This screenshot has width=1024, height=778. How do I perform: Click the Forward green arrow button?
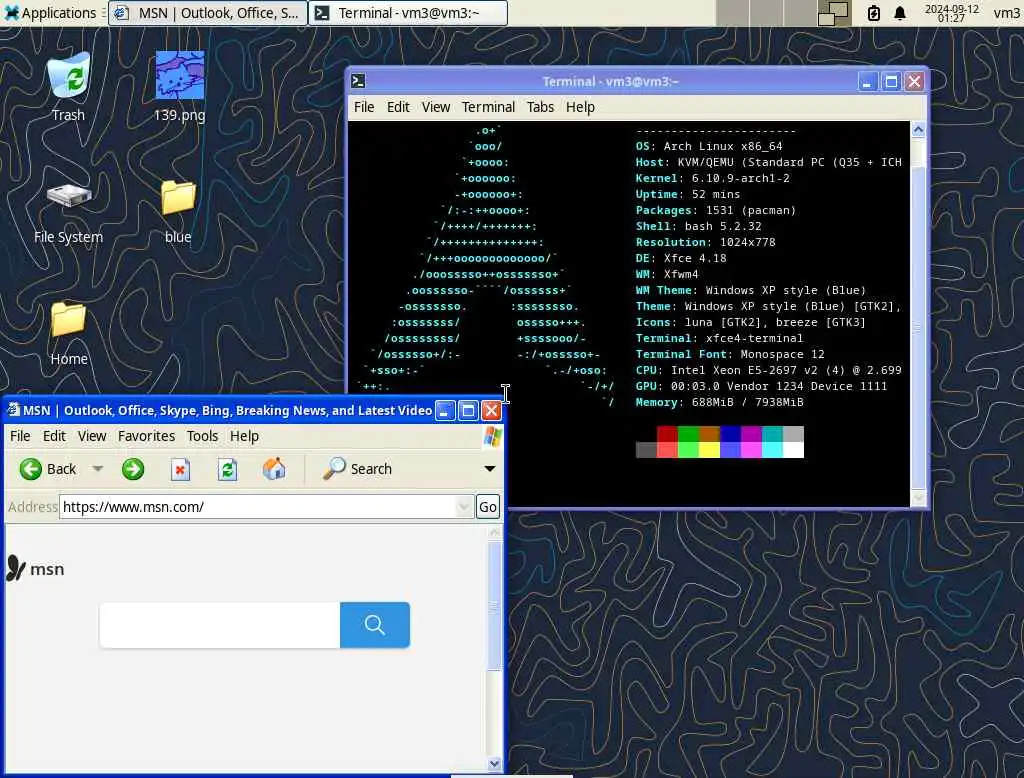coord(133,469)
